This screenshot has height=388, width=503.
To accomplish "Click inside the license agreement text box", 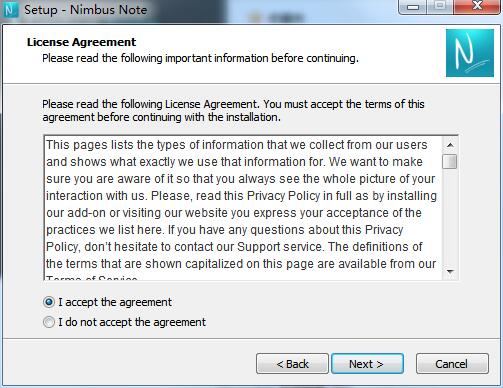I will pyautogui.click(x=243, y=207).
